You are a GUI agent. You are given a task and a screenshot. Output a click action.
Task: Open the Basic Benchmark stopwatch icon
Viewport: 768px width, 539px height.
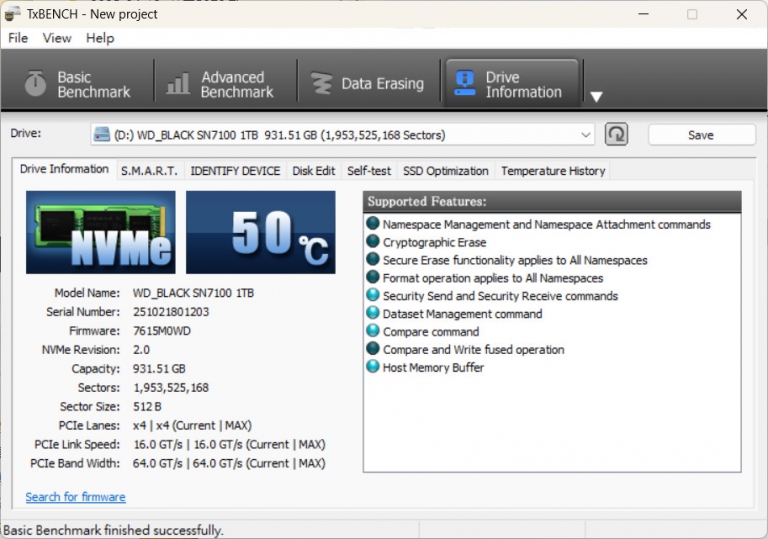35,83
